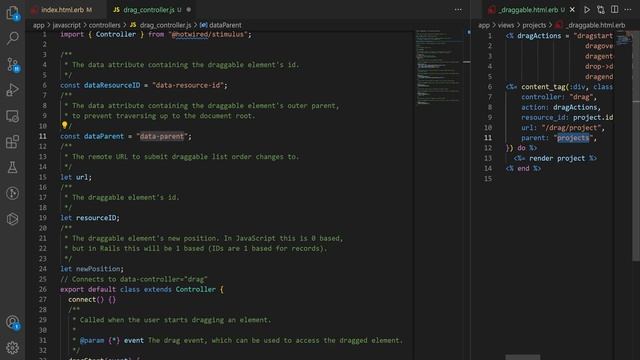
Task: Click the 'javascript' breadcrumb
Action: (x=67, y=25)
